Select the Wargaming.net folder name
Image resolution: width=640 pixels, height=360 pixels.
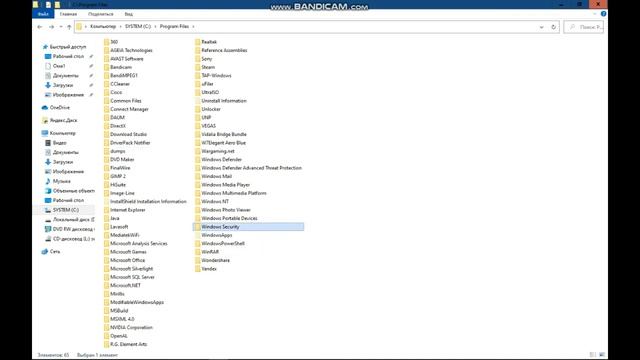[x=218, y=151]
